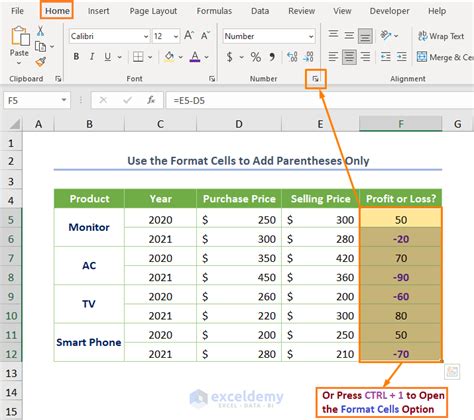
Task: Center text horizontally
Action: (349, 57)
